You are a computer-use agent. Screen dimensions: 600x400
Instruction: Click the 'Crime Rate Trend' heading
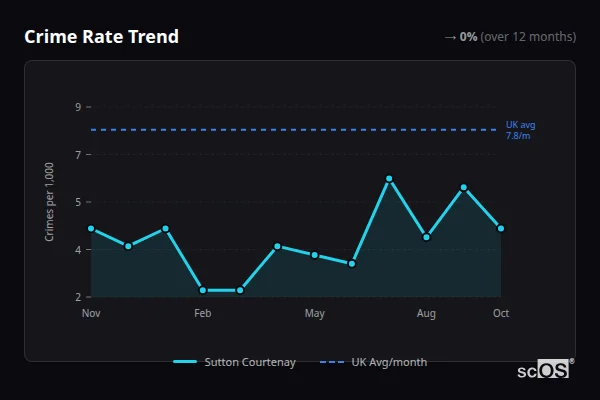[101, 37]
